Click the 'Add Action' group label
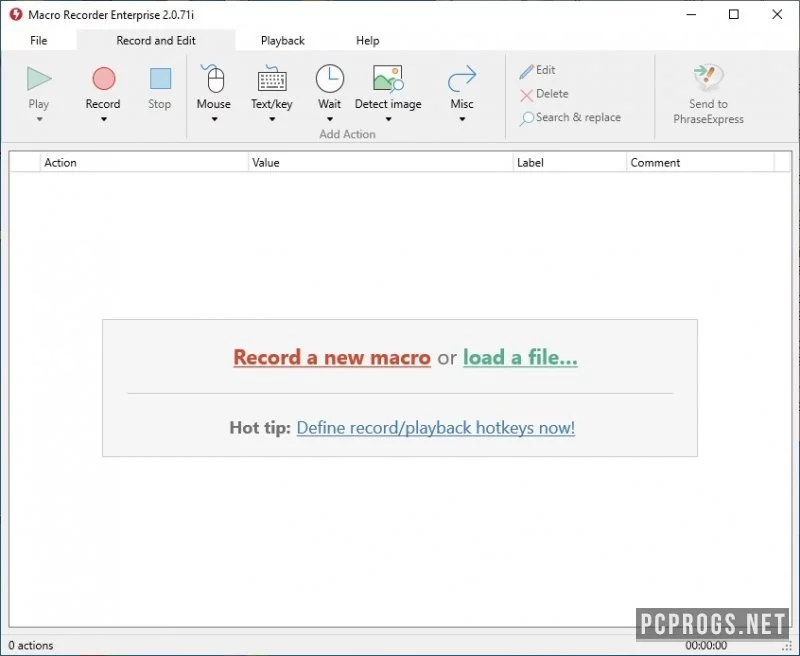The image size is (800, 656). tap(347, 134)
